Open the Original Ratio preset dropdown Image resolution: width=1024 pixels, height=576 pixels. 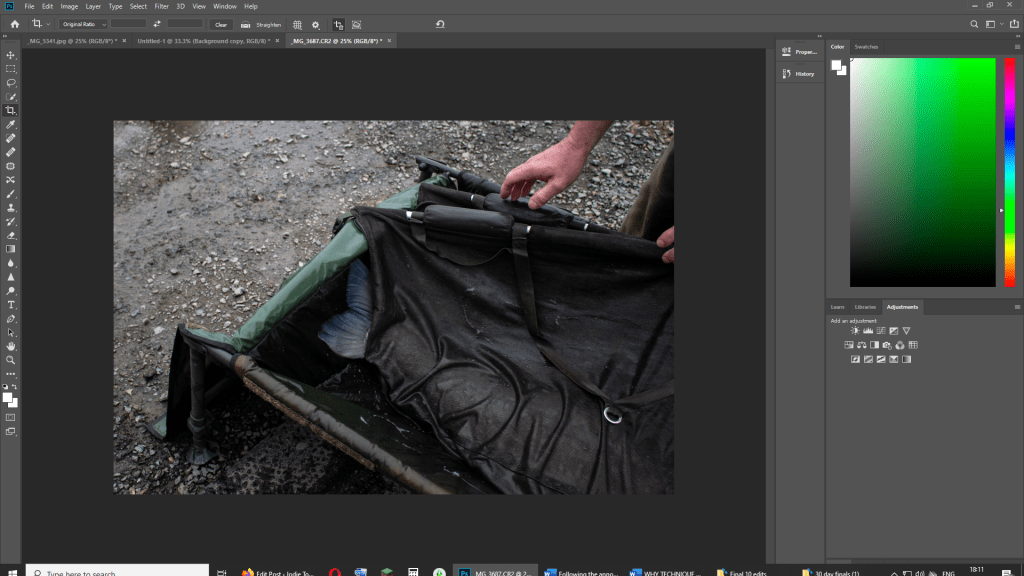coord(83,24)
